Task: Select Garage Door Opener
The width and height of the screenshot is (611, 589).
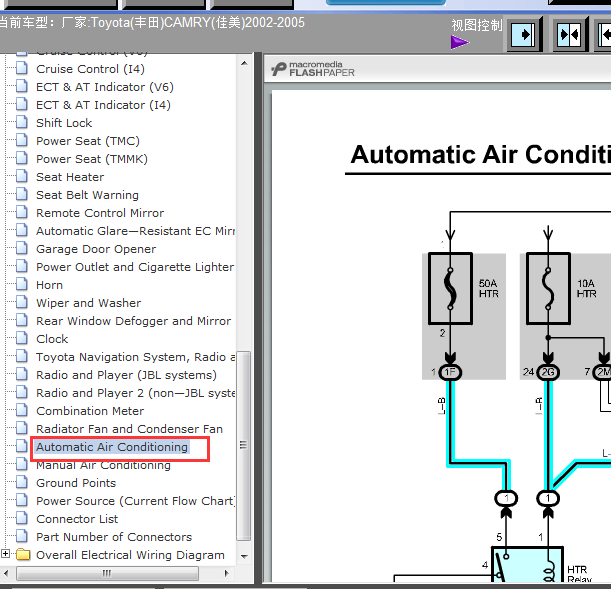Action: [x=96, y=249]
